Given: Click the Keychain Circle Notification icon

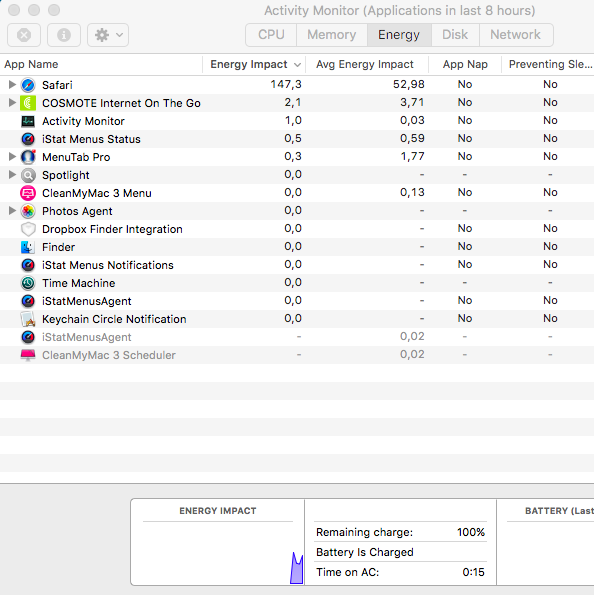Looking at the screenshot, I should tap(28, 319).
